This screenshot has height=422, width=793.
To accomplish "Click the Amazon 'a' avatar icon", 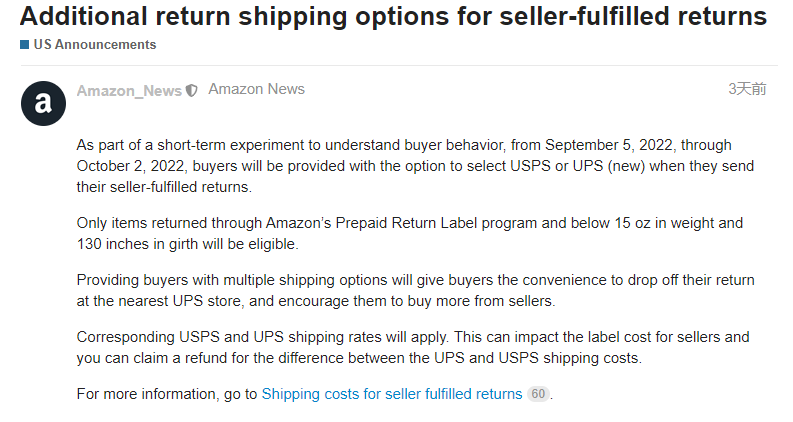I will (43, 103).
